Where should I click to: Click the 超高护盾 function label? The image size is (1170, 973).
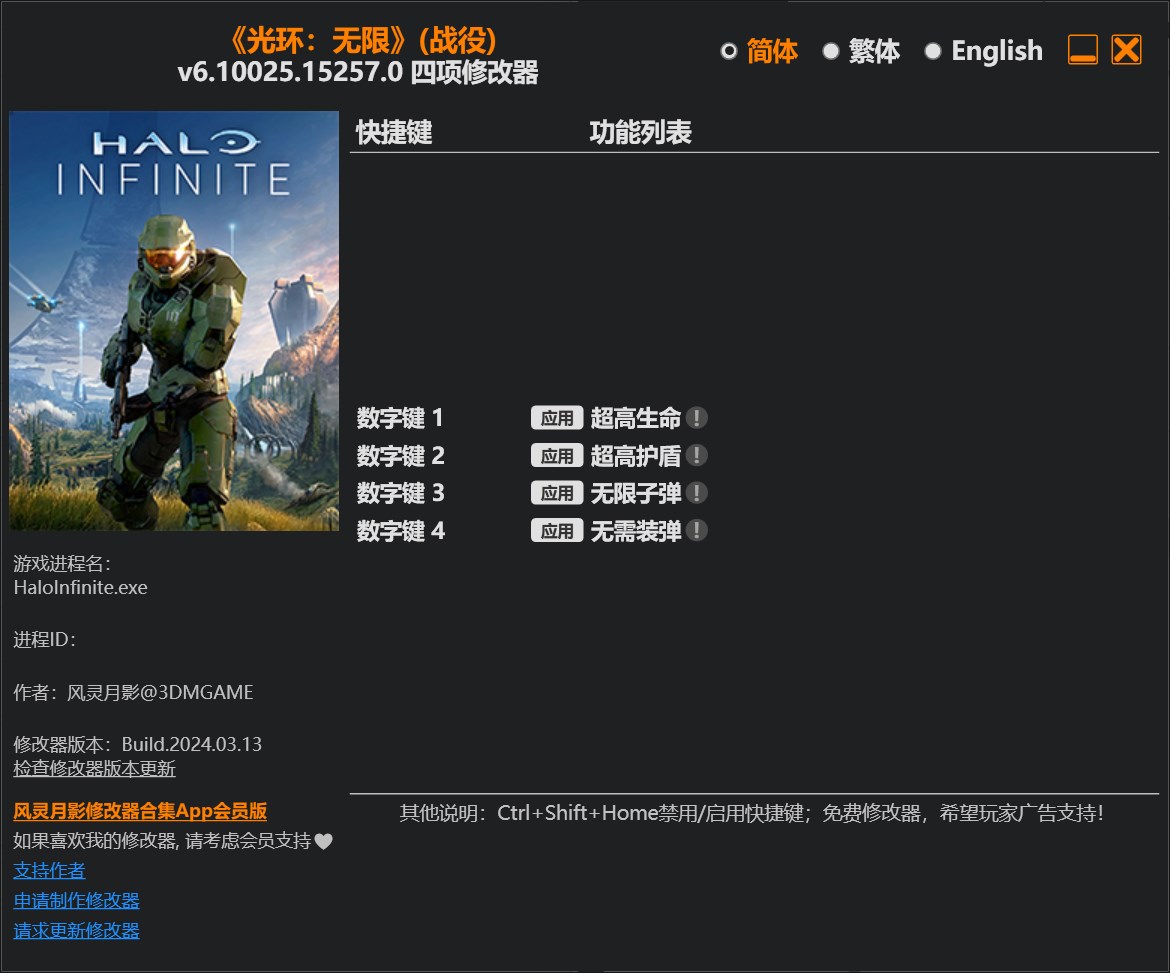point(636,455)
